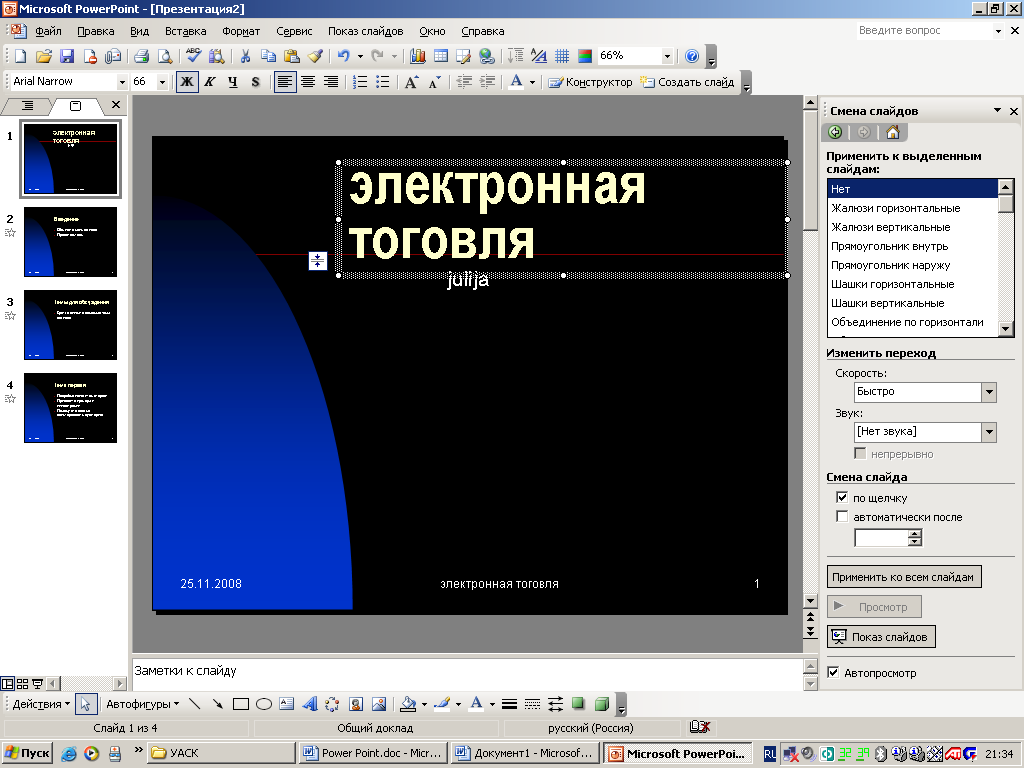Open the Правка menu

click(x=95, y=31)
